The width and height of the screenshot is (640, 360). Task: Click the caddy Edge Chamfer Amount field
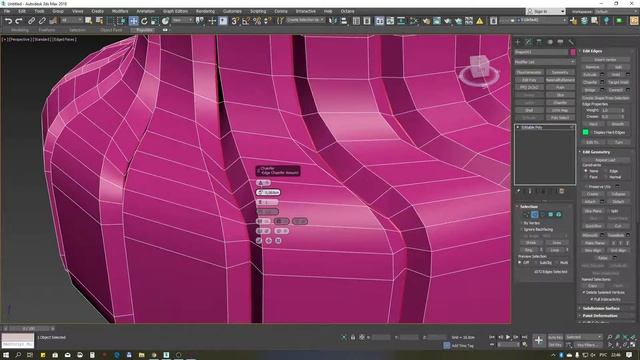coord(268,192)
